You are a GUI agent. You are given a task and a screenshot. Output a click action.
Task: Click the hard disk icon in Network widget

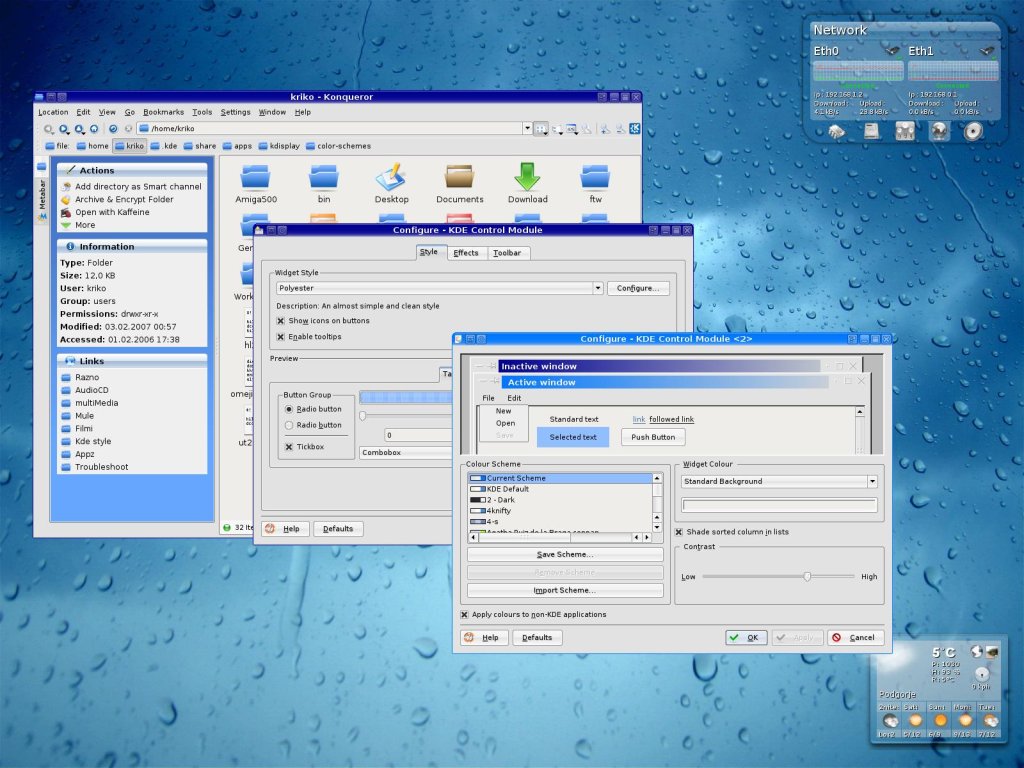[x=871, y=131]
